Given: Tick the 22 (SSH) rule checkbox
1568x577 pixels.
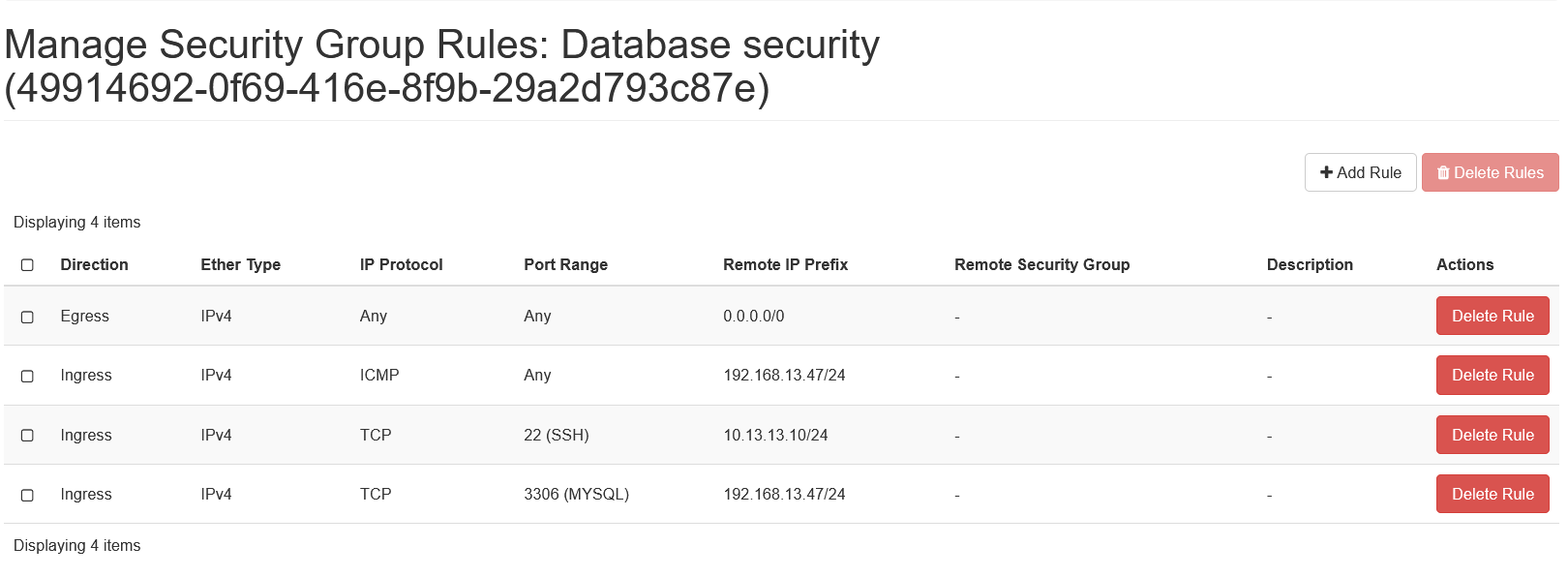Looking at the screenshot, I should [x=27, y=436].
